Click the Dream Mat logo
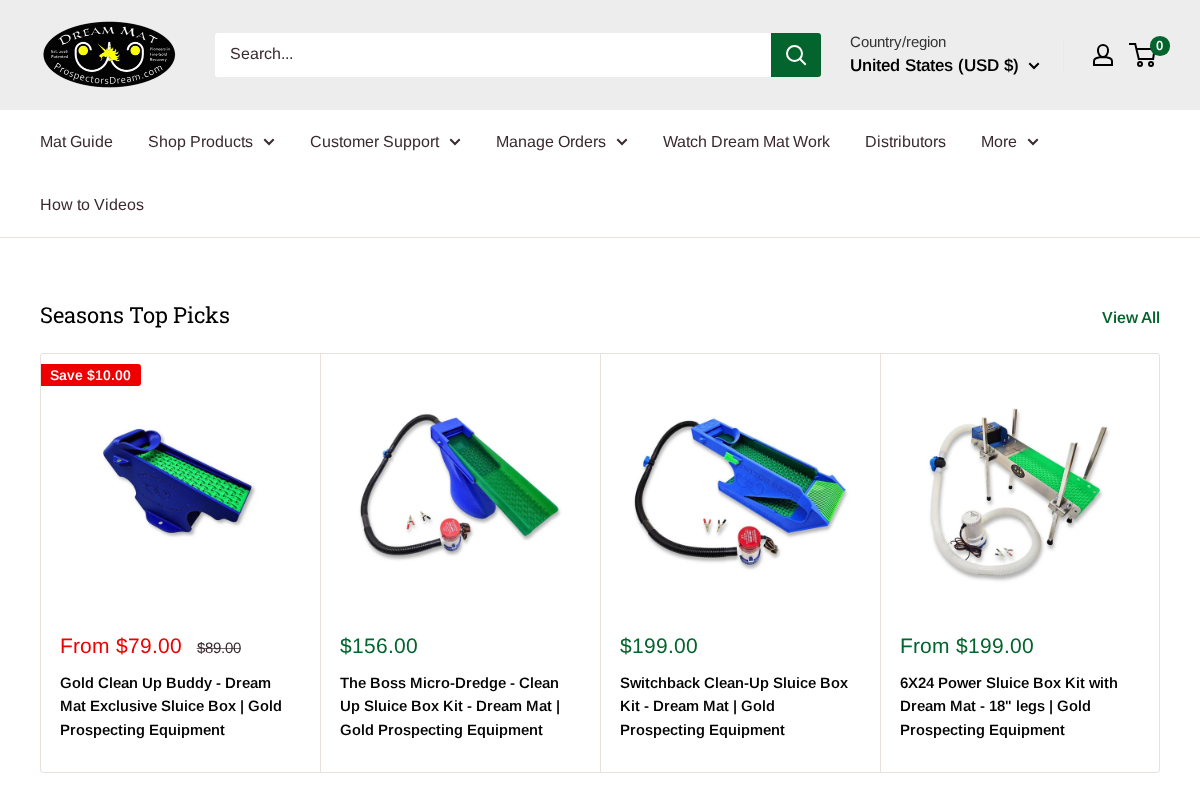Viewport: 1200px width, 800px height. click(109, 54)
